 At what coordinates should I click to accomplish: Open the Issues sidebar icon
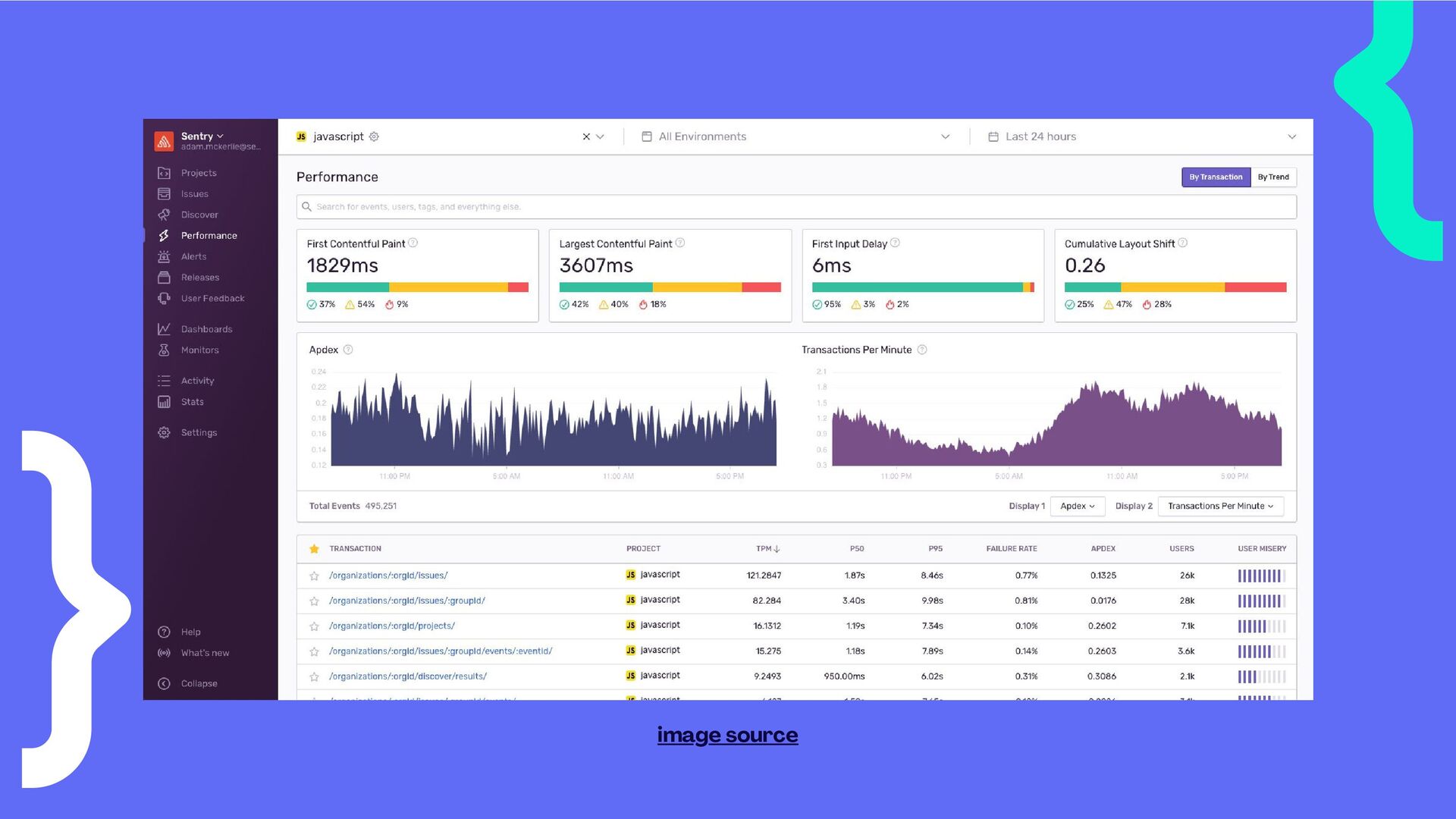click(164, 194)
